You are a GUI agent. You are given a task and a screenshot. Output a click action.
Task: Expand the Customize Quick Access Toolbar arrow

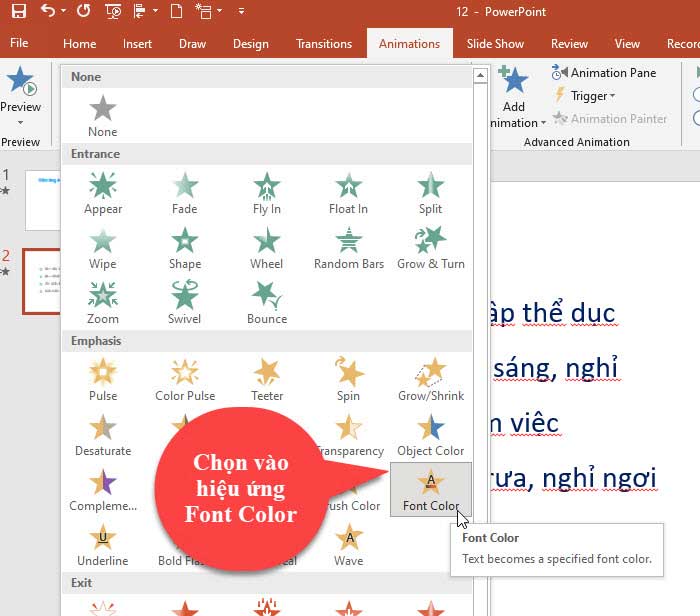tap(242, 12)
